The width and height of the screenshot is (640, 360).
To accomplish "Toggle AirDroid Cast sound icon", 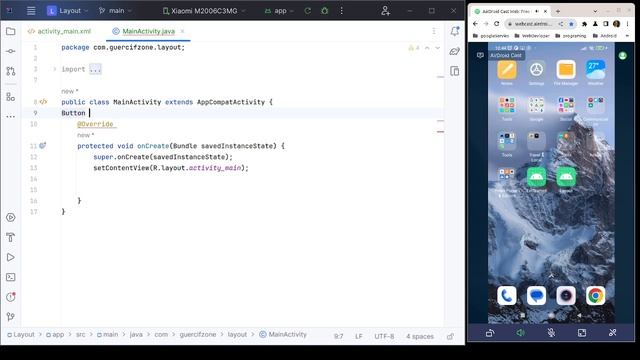I will tap(520, 333).
